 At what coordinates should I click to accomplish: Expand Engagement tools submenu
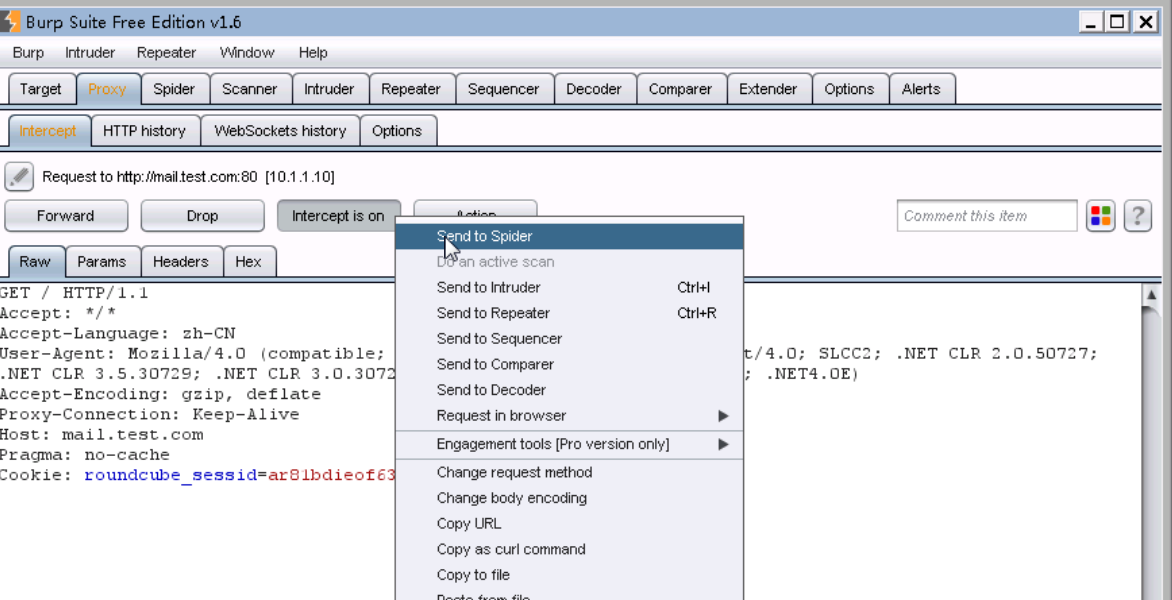(570, 445)
